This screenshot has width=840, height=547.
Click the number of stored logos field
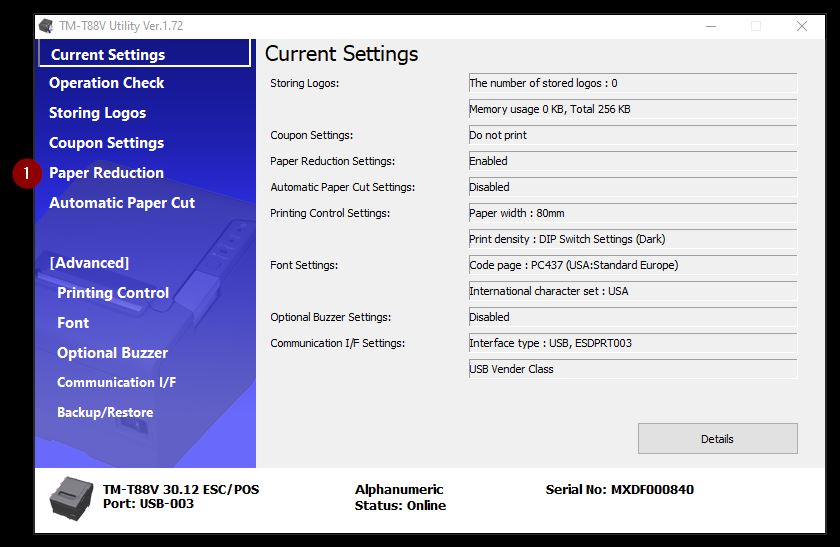tap(633, 83)
